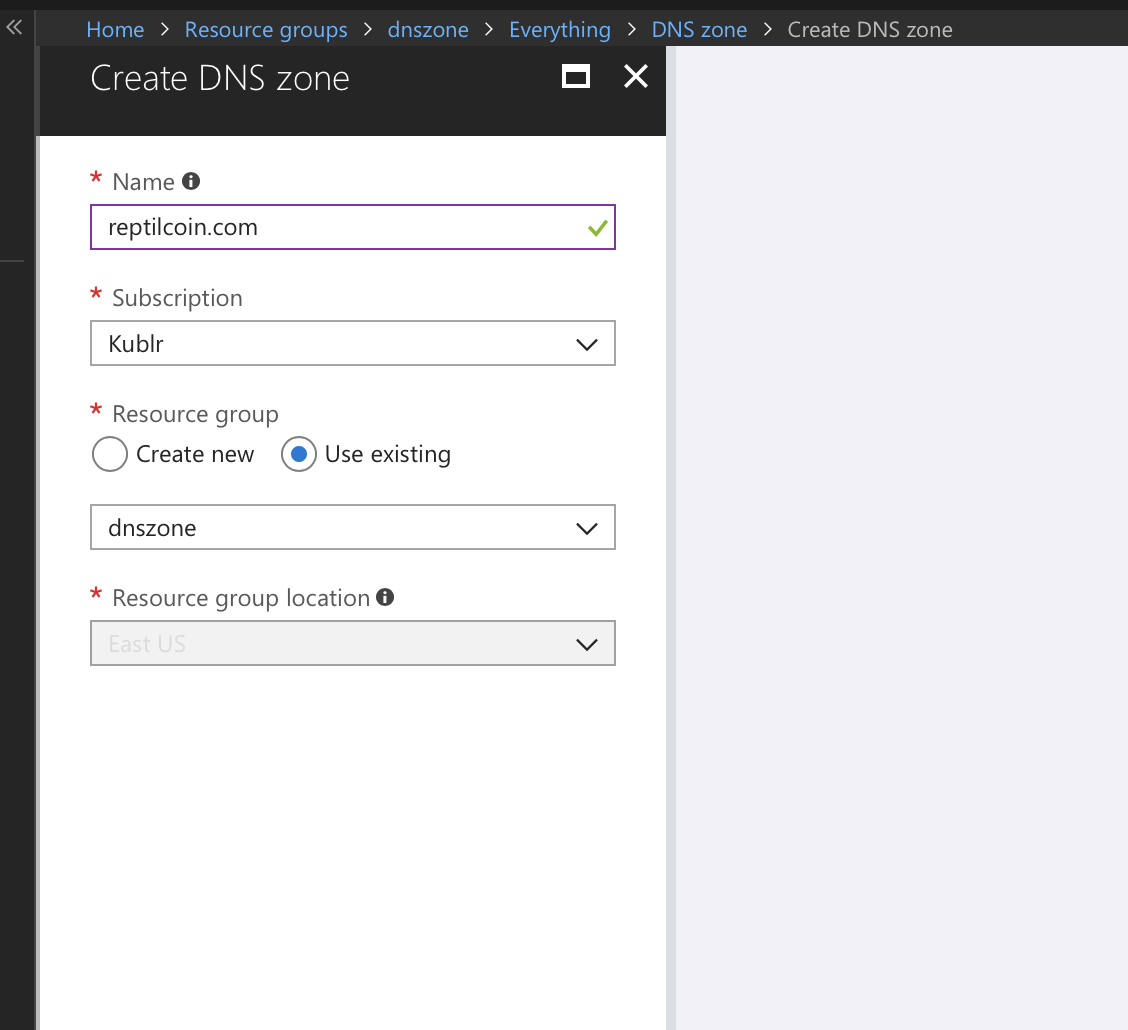Click the Create DNS zone blade title

point(220,78)
